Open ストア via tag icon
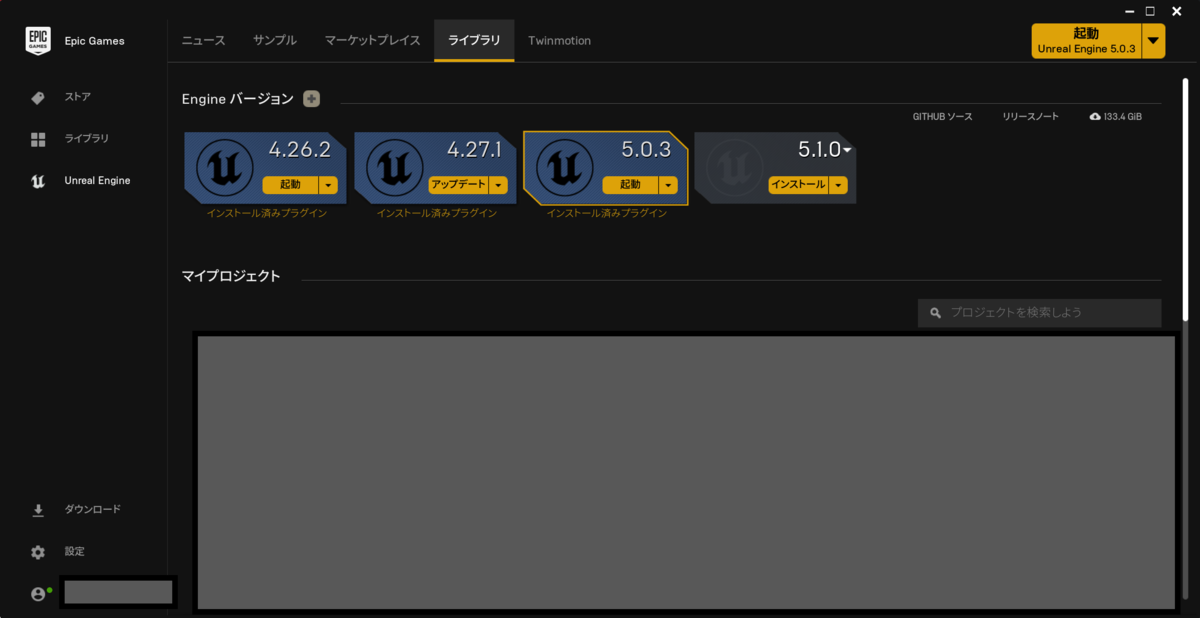The image size is (1200, 618). (x=38, y=97)
